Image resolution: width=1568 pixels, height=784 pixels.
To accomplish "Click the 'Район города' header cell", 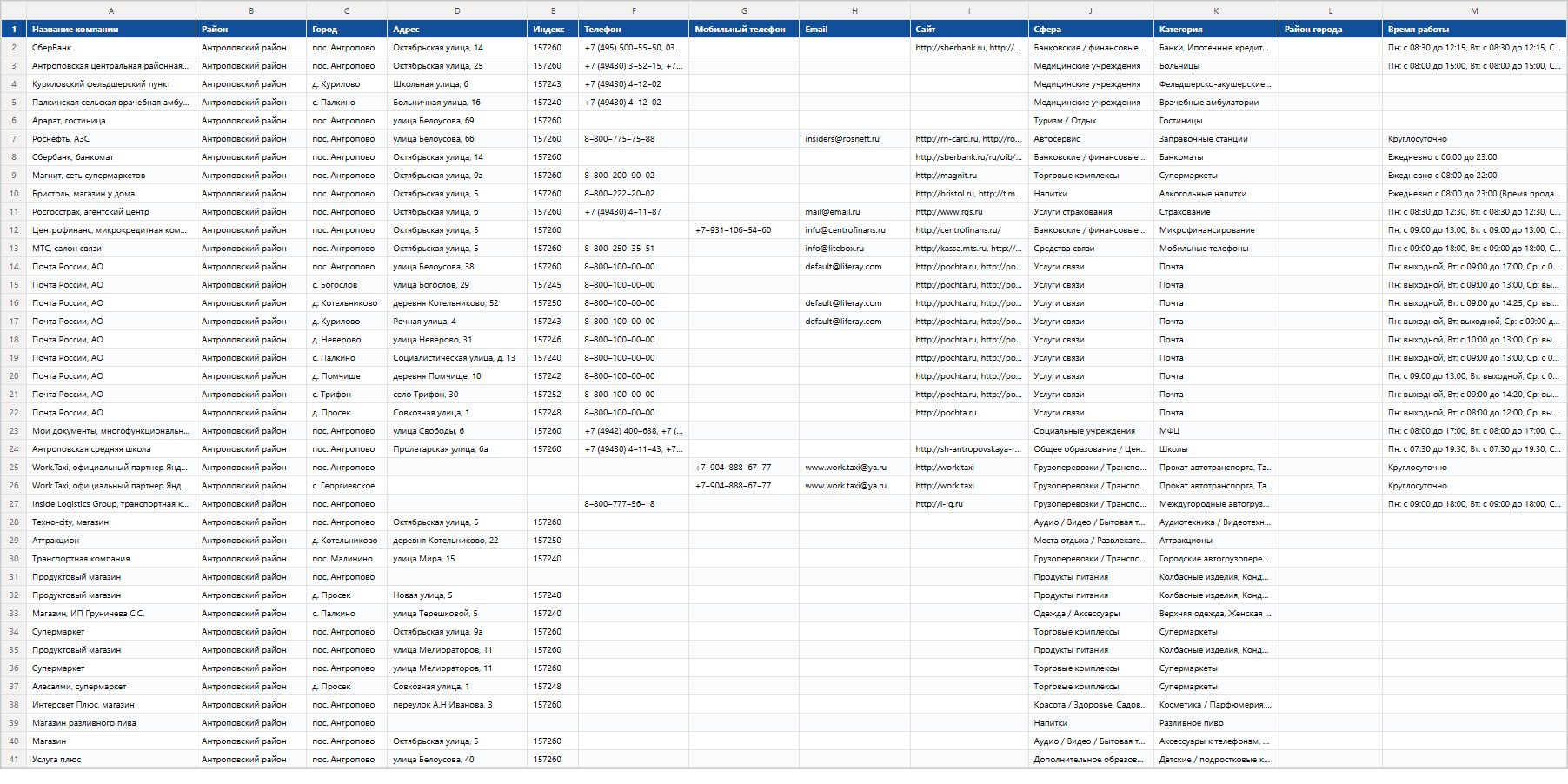I will tap(1331, 30).
